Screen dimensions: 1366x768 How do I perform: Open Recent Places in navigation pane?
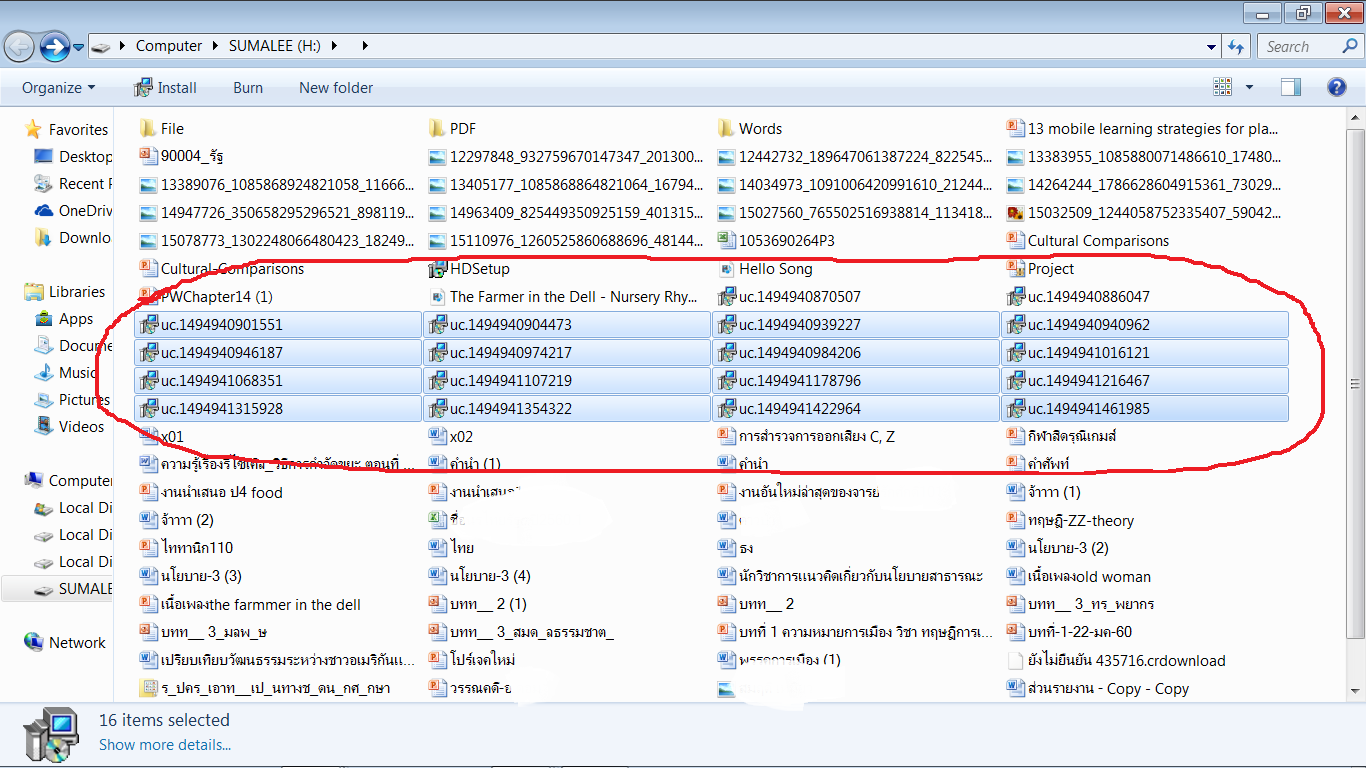[x=73, y=184]
